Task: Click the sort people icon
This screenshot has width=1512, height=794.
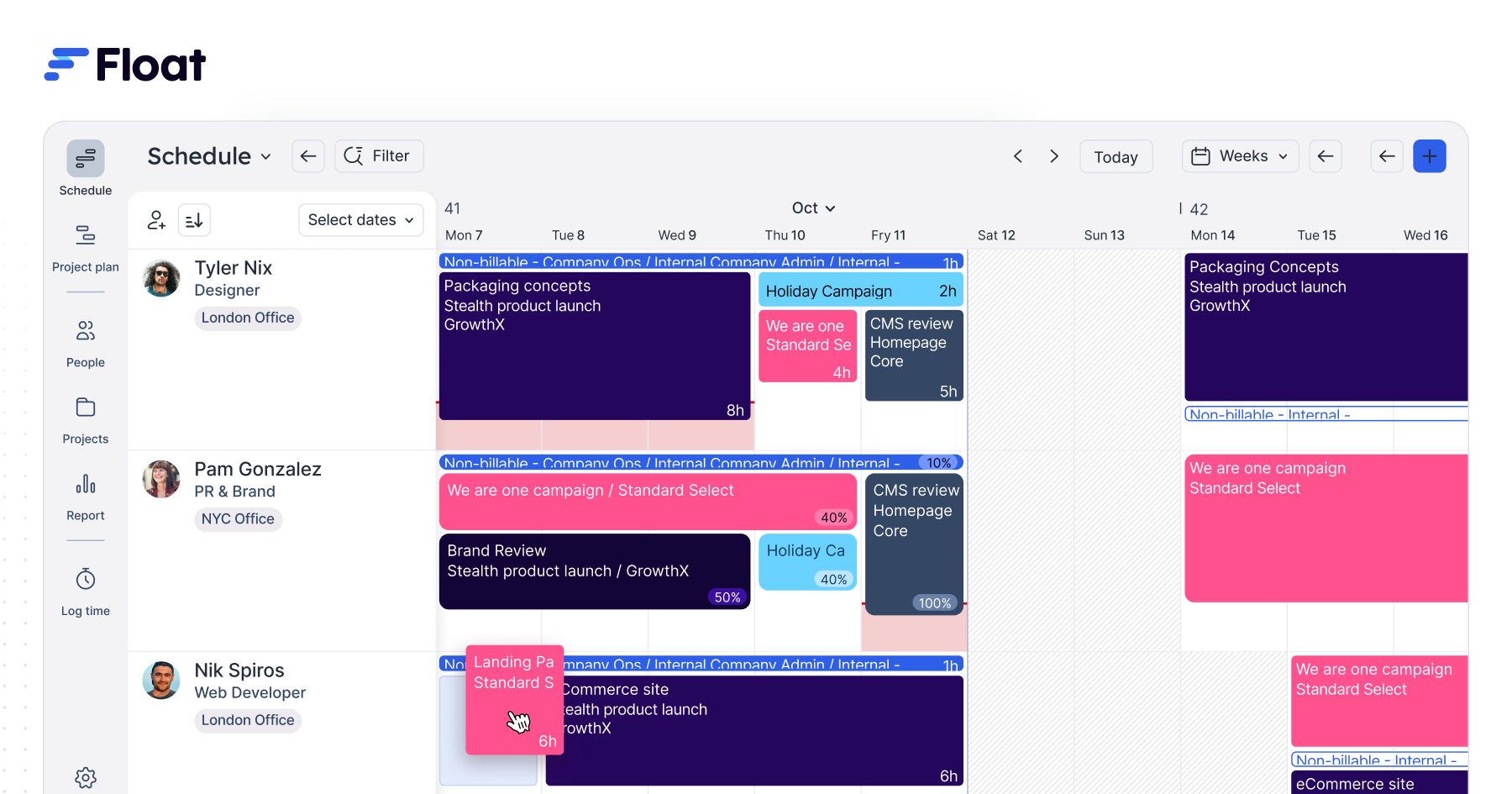Action: (x=194, y=220)
